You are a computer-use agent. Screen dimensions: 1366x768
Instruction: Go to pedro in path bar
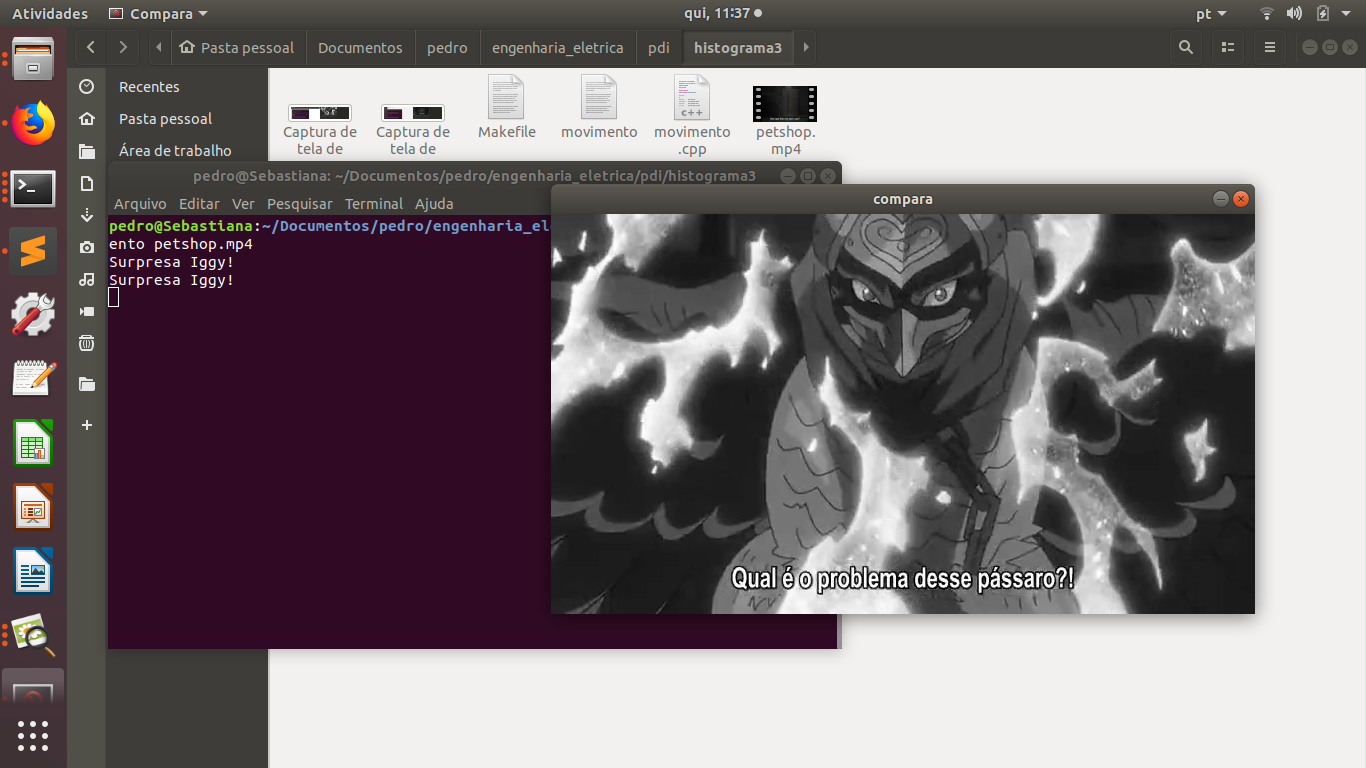447,47
